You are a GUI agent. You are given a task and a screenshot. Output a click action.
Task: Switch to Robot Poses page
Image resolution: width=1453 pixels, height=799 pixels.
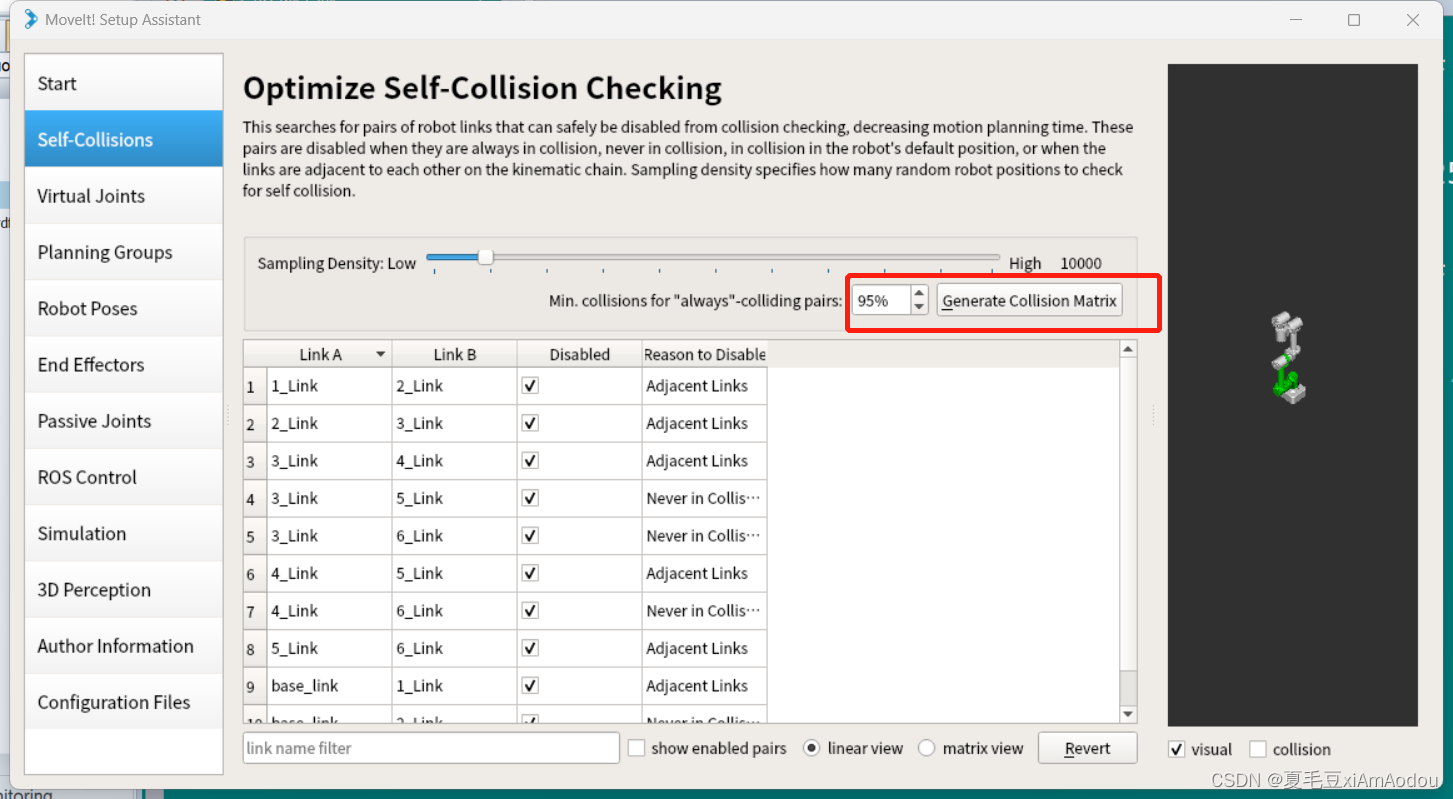tap(123, 308)
